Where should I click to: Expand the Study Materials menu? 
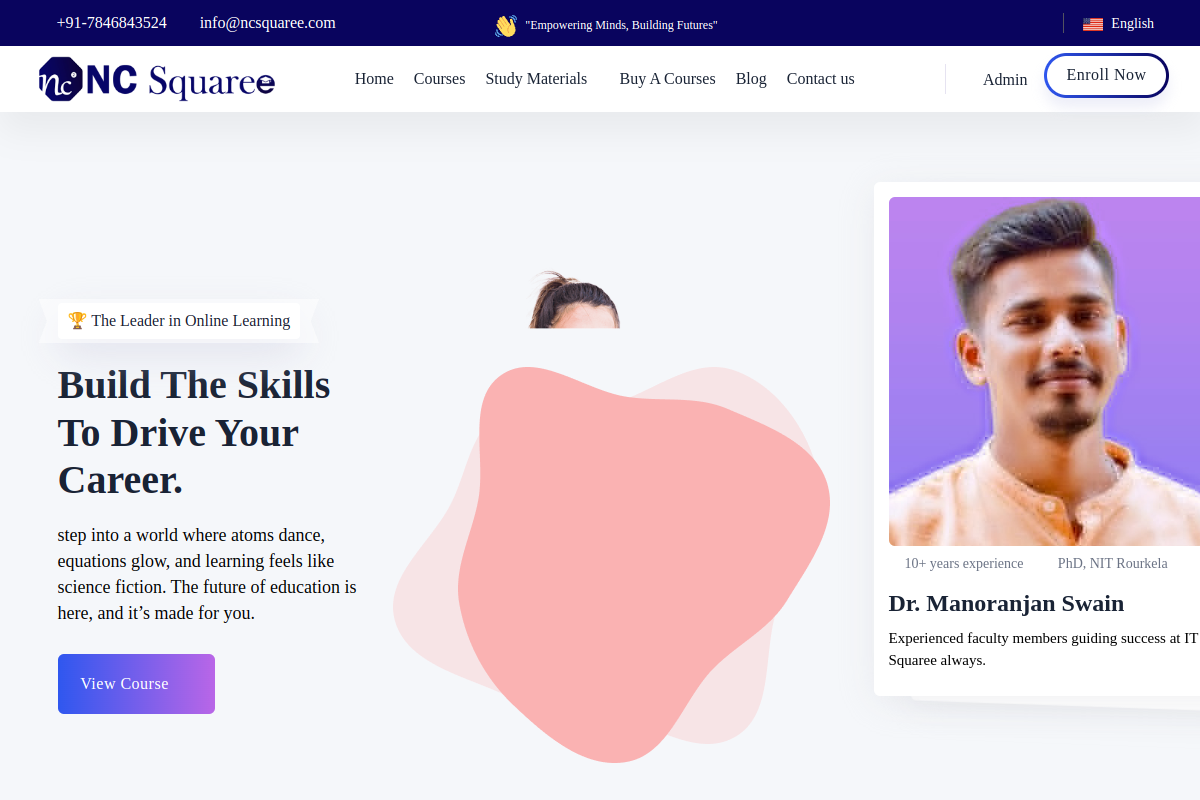tap(536, 79)
